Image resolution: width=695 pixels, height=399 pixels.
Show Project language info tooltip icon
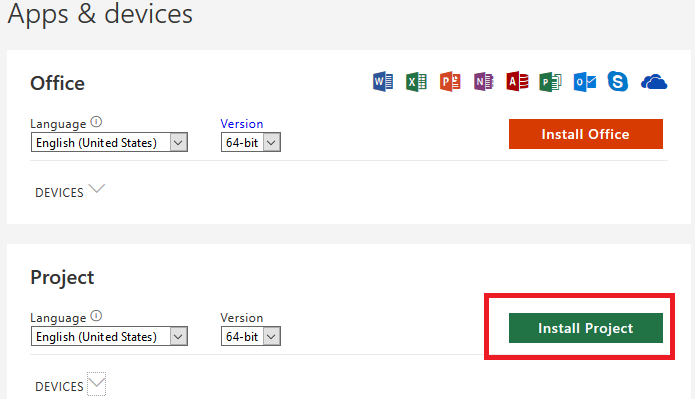pyautogui.click(x=96, y=316)
